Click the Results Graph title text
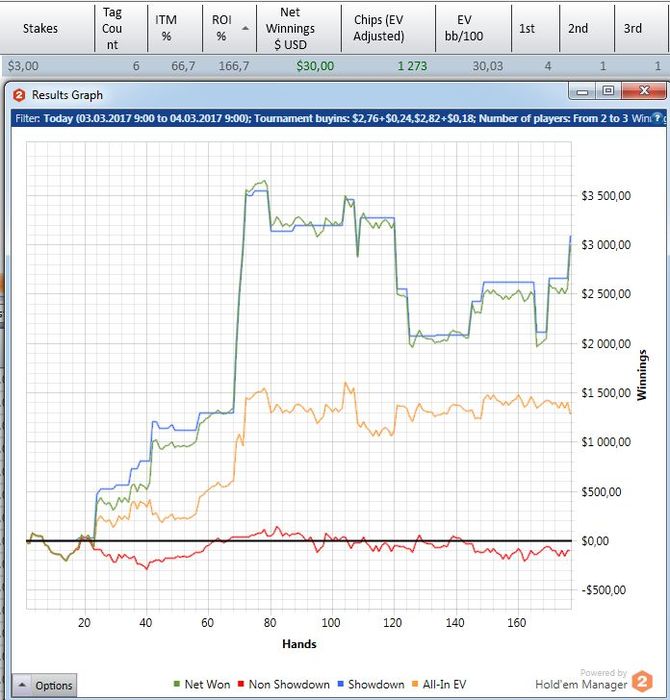 tap(67, 95)
